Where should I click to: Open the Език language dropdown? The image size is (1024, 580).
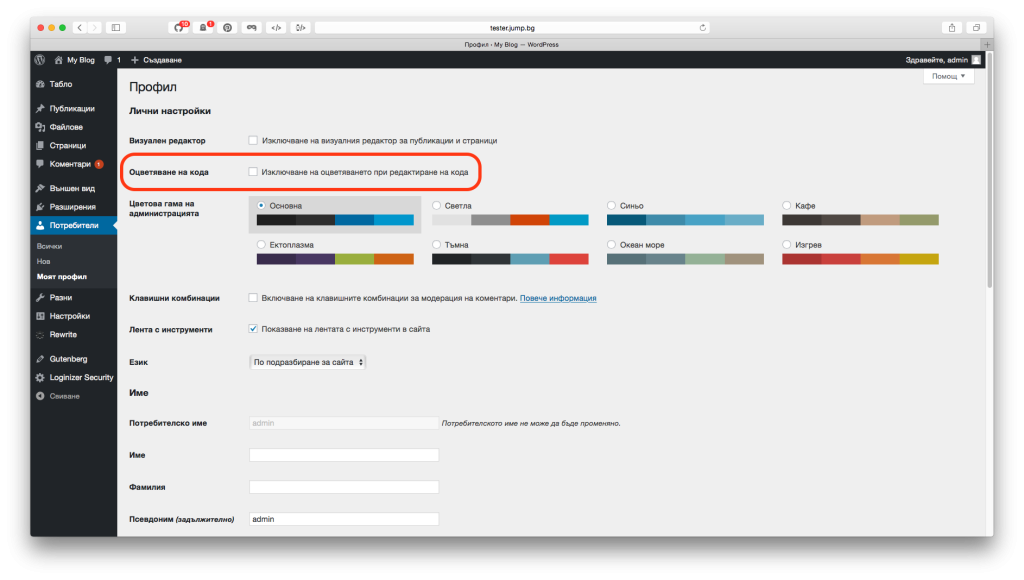pyautogui.click(x=308, y=361)
